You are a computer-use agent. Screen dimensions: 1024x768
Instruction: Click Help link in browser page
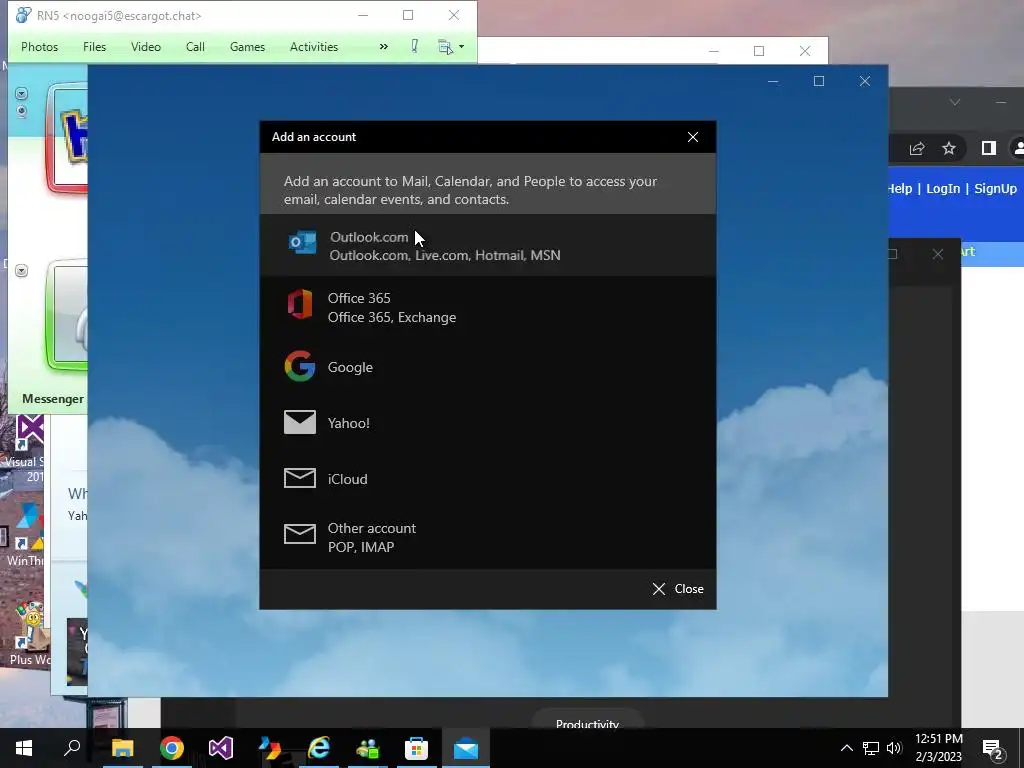900,189
